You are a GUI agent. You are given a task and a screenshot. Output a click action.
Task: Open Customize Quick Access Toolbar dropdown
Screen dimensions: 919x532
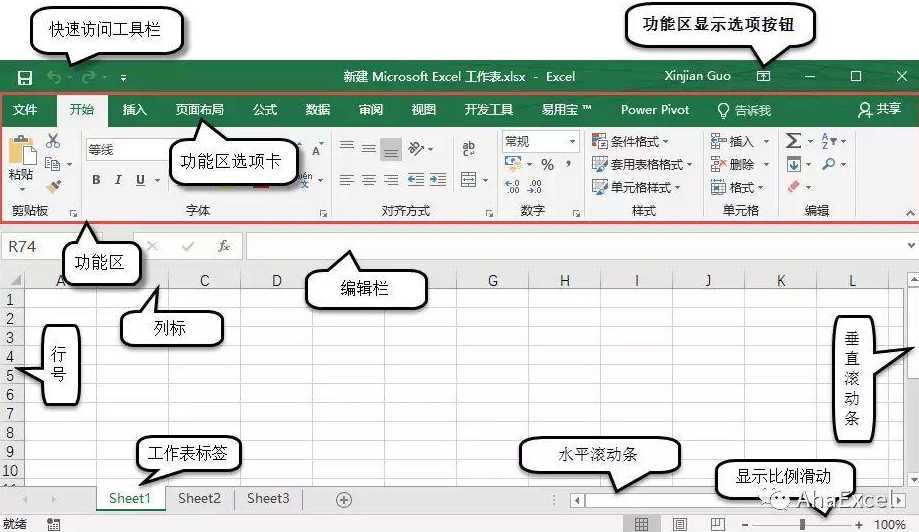point(124,77)
